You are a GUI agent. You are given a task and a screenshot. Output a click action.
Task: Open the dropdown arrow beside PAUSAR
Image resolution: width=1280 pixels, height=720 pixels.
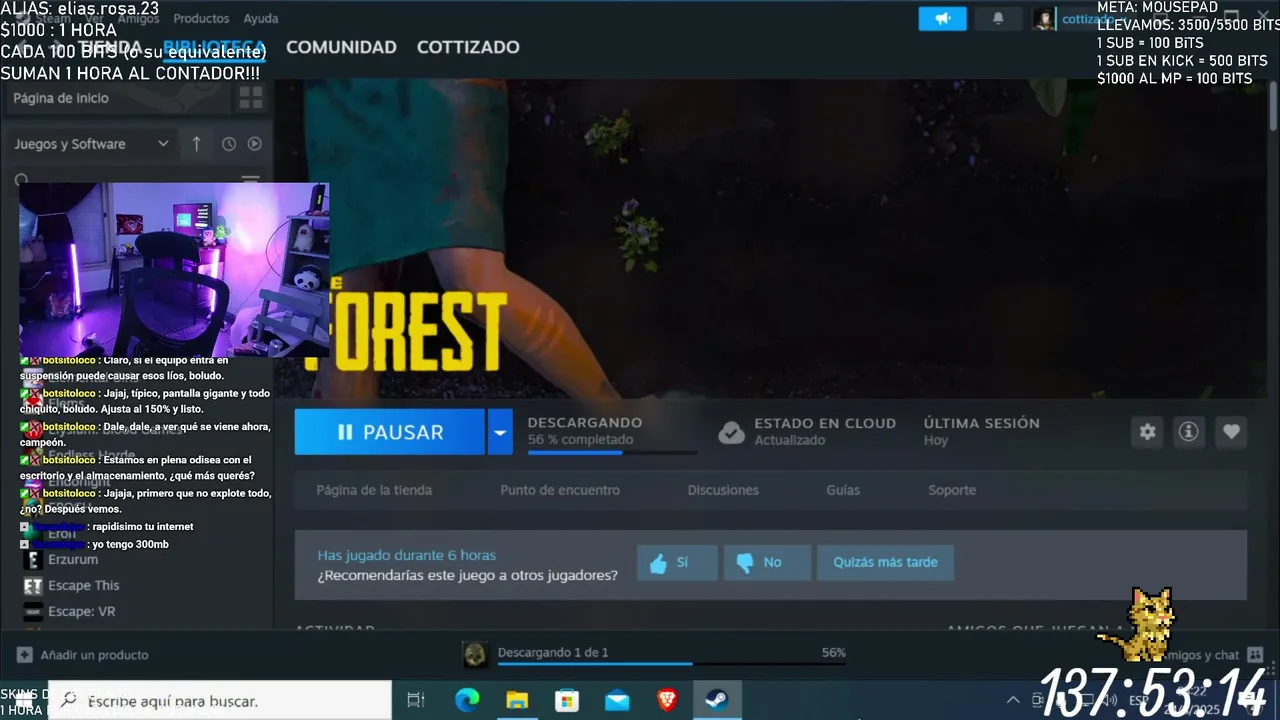500,432
